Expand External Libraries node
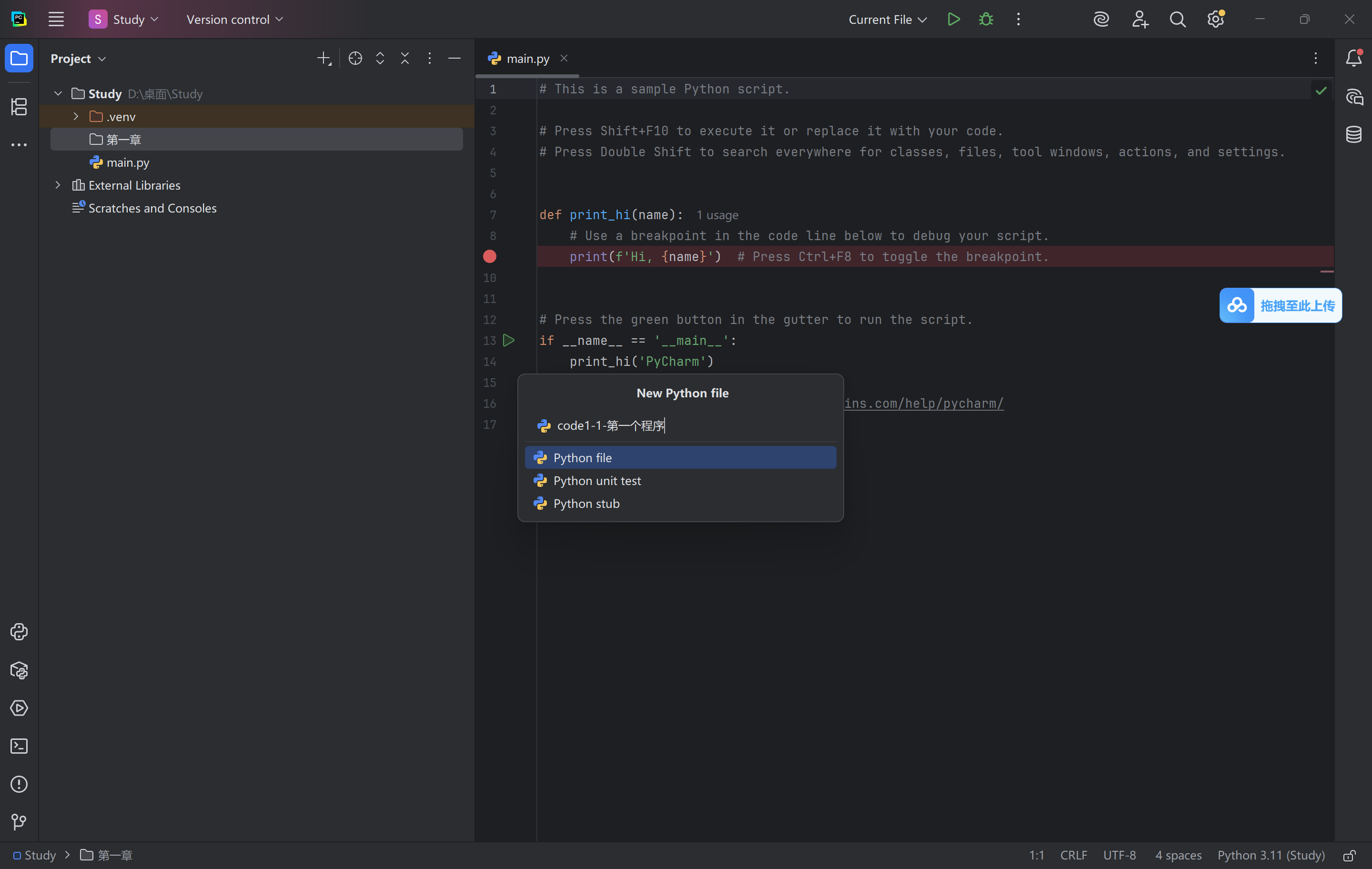Image resolution: width=1372 pixels, height=869 pixels. [x=58, y=185]
